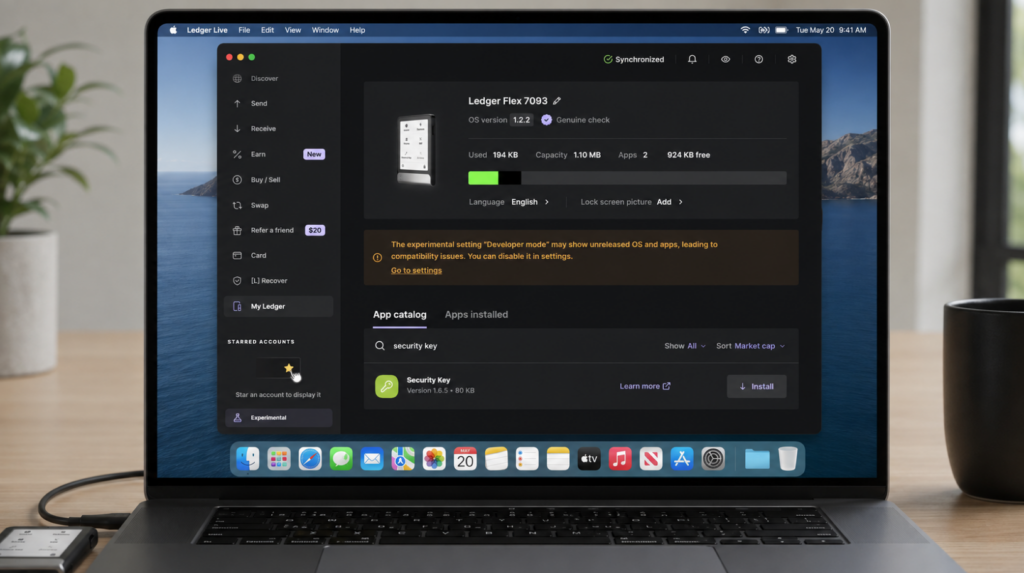Open Music app from the dock

pyautogui.click(x=620, y=459)
